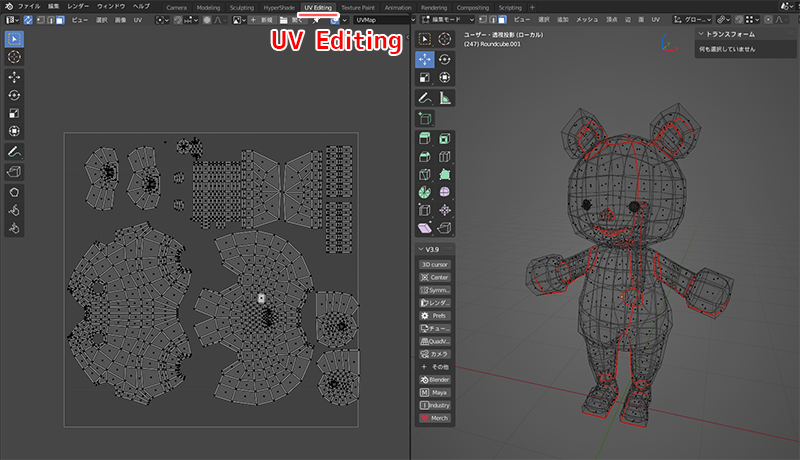The image size is (800, 460).
Task: Open the レンダー menu
Action: click(x=78, y=6)
